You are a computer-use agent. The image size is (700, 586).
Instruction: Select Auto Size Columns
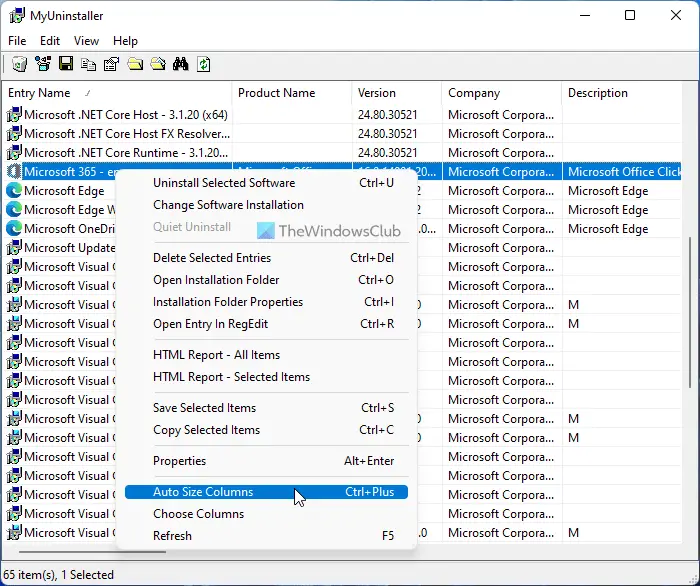click(x=267, y=492)
